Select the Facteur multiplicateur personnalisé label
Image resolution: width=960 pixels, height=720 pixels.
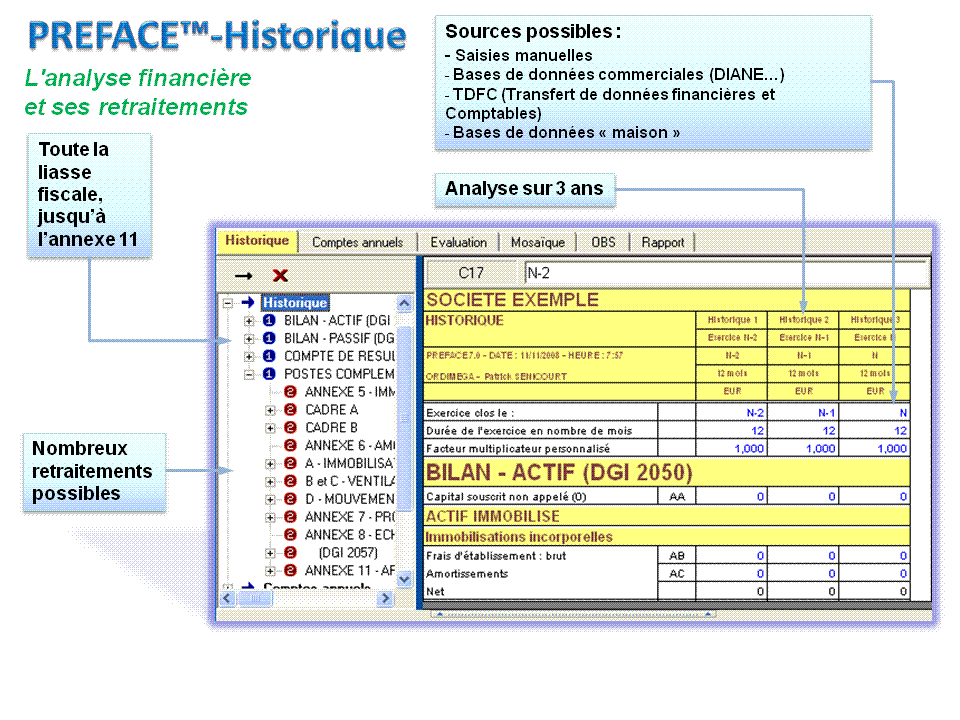518,449
